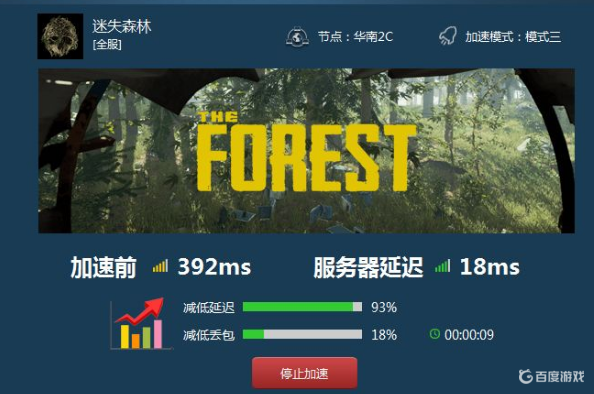Click the 93% latency reduction value
Viewport: 594px width, 394px height.
click(x=384, y=307)
